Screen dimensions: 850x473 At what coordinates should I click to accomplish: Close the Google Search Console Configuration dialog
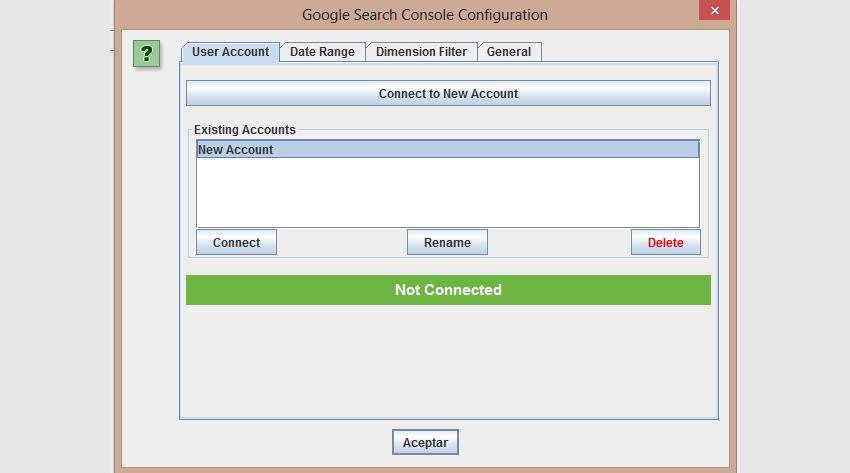pos(714,10)
